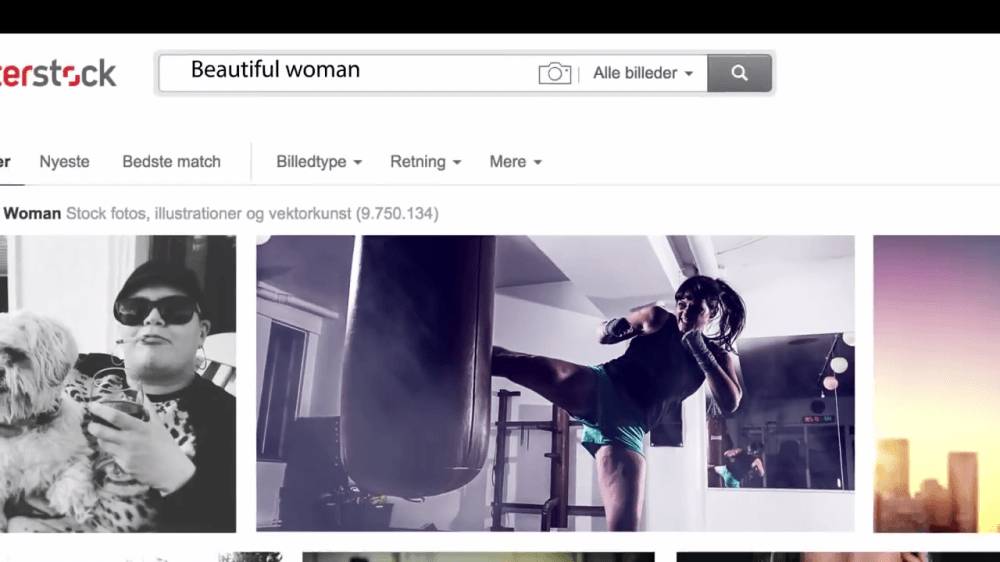Open second-row thumbnail beneath the kickboxing photo
The image size is (1000, 562).
(478, 557)
